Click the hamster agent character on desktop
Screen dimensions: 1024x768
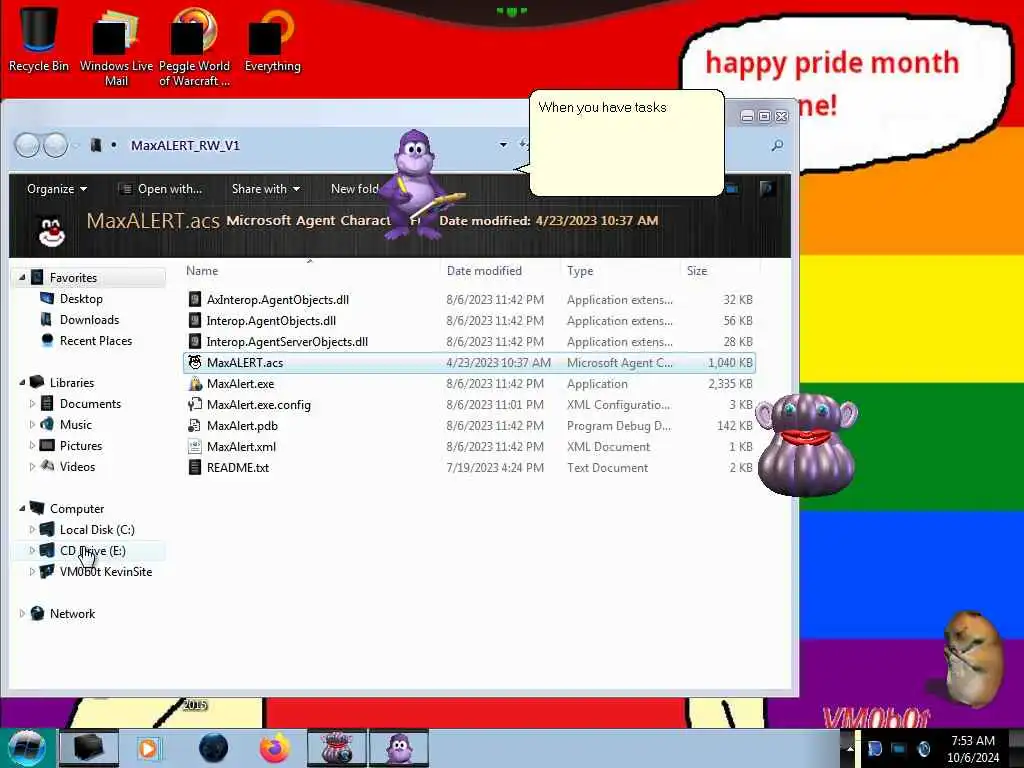click(x=972, y=658)
